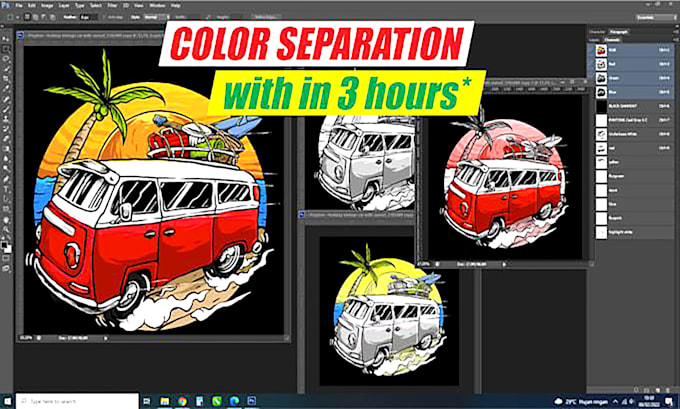Select the Magic Wand tool
This screenshot has width=680, height=409.
(x=6, y=69)
